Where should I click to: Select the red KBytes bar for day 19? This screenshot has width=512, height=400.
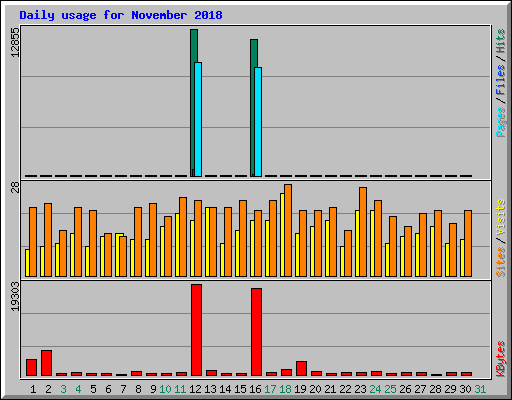coord(301,369)
